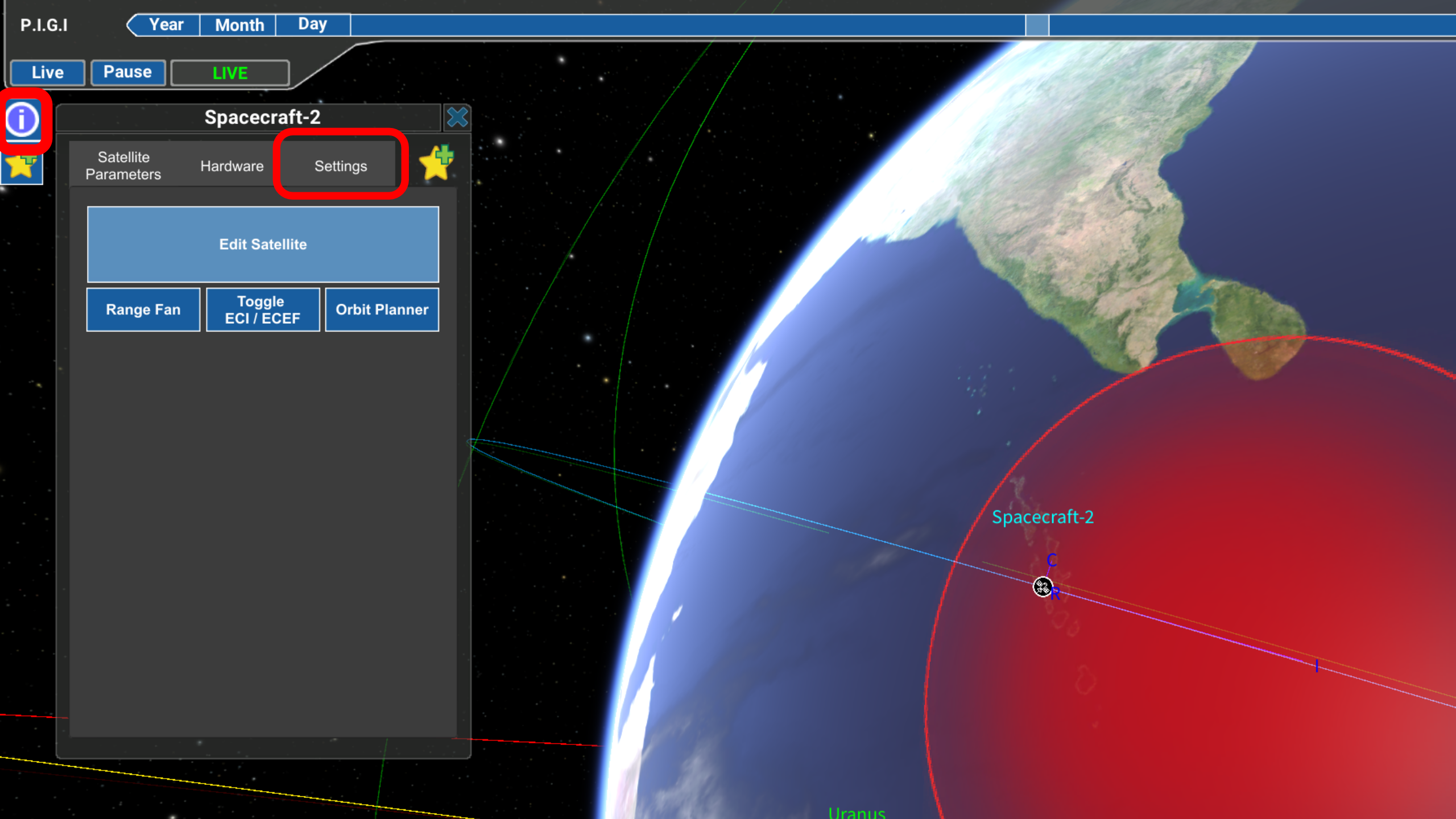Open the Settings tab
Screen dimensions: 1456x819
(341, 166)
